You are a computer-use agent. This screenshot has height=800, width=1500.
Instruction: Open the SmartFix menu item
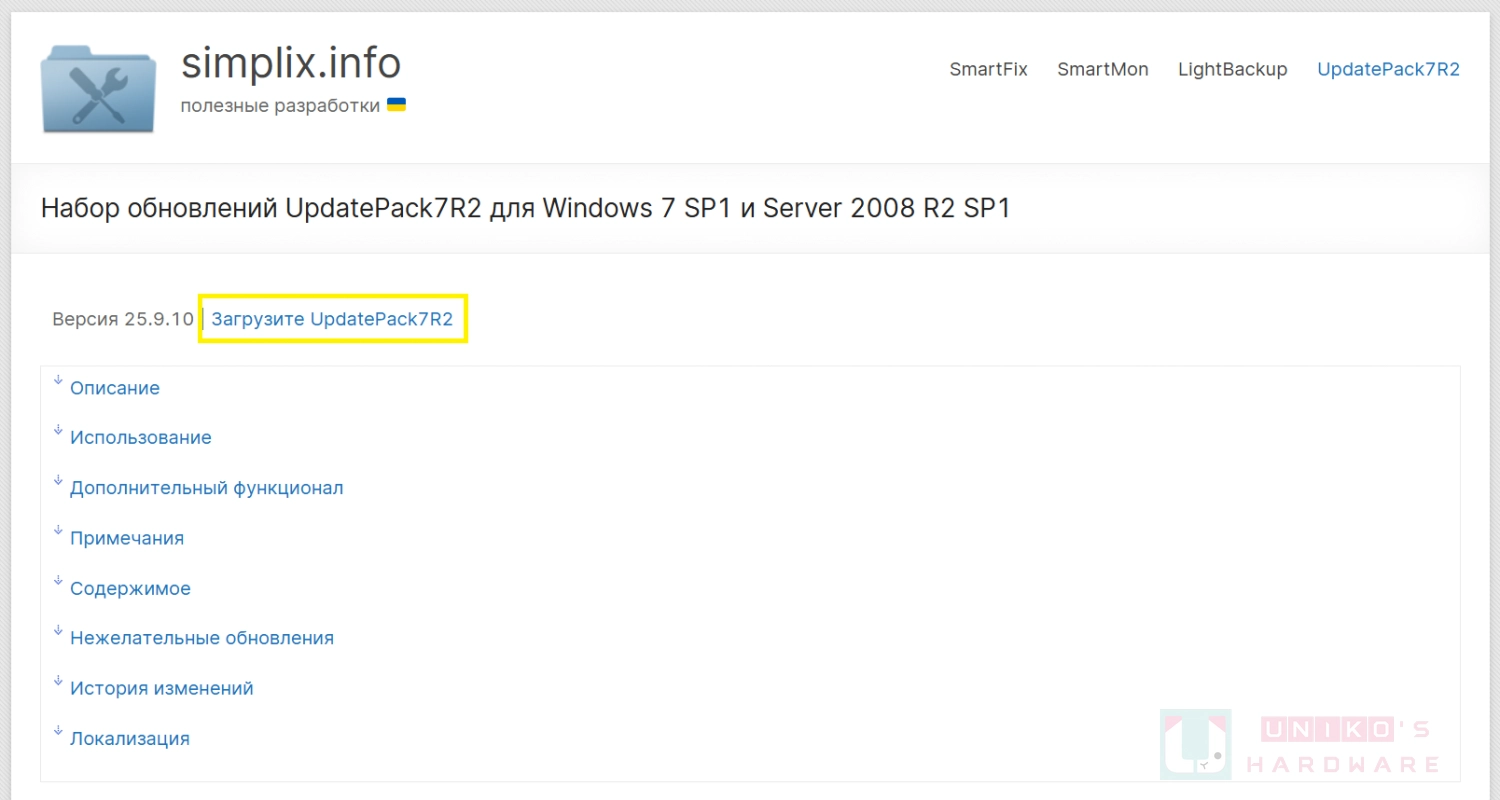988,69
